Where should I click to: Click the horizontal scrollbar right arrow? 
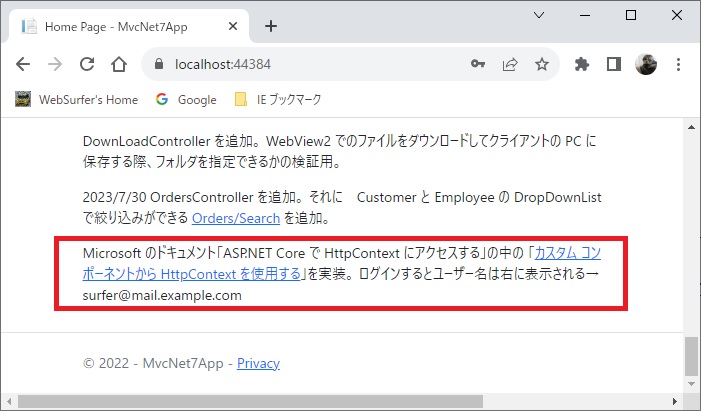coord(675,401)
